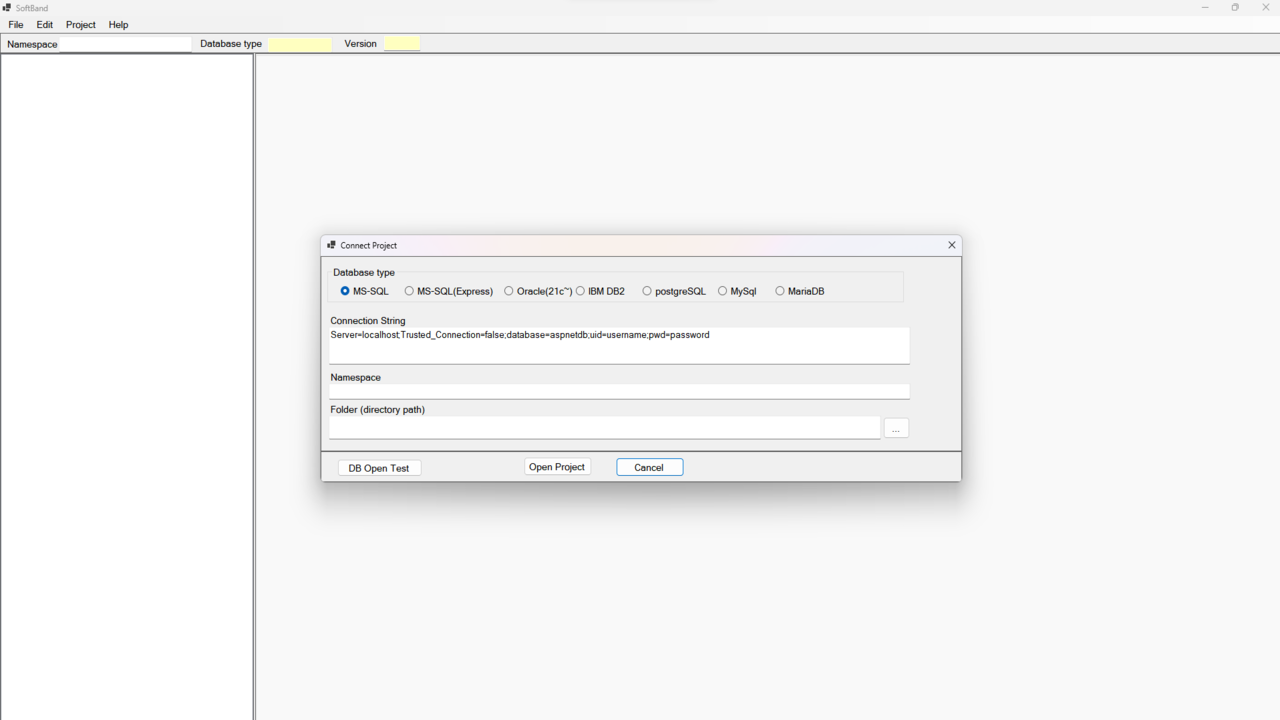Select Oracle(21c~) database option
1280x720 pixels.
coord(509,291)
